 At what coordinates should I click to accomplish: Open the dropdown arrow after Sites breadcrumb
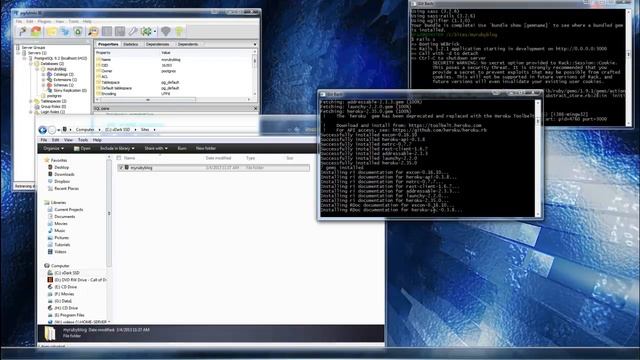[x=154, y=130]
